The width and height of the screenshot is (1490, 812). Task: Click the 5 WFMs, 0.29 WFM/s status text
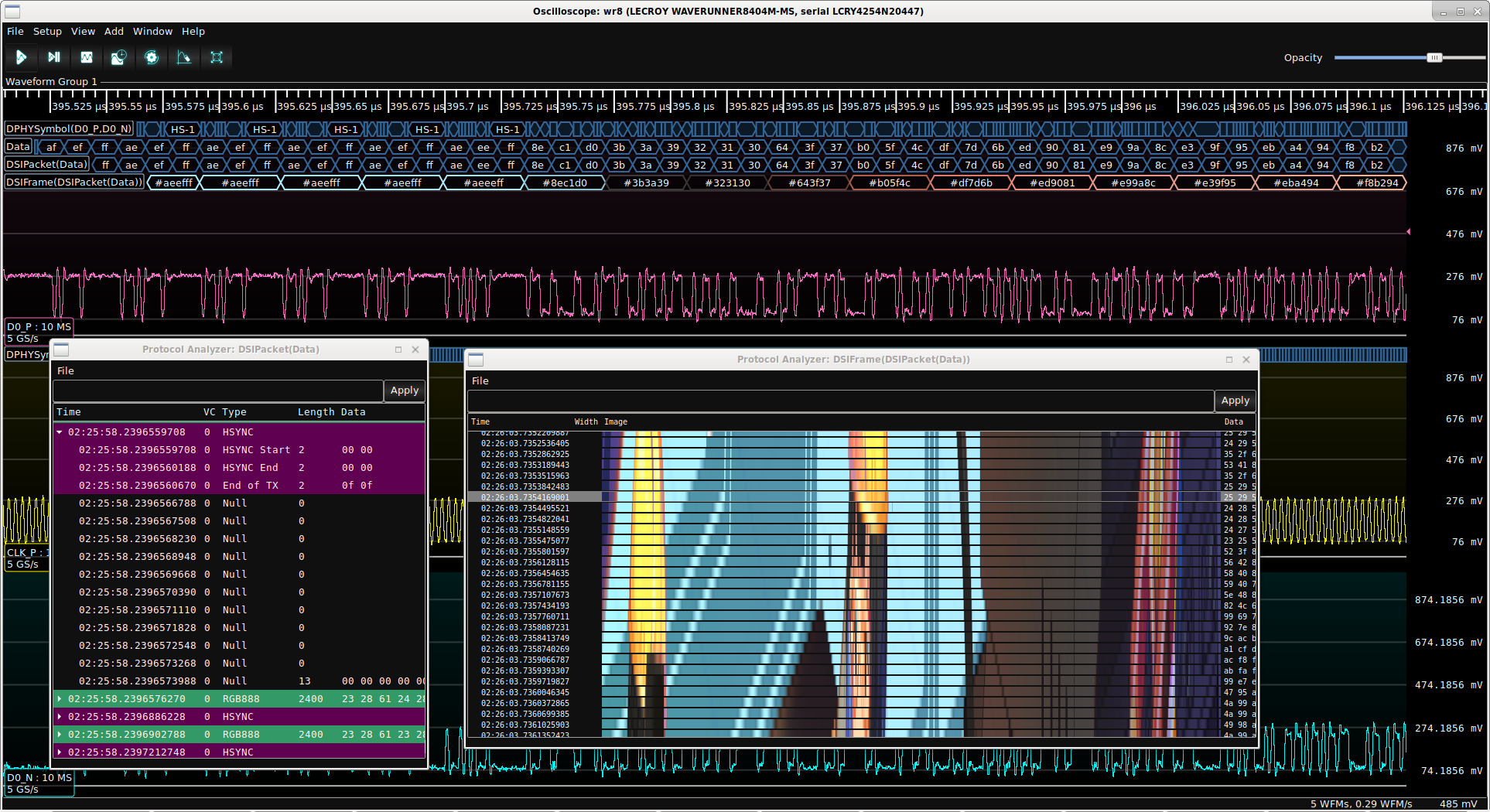[1361, 804]
